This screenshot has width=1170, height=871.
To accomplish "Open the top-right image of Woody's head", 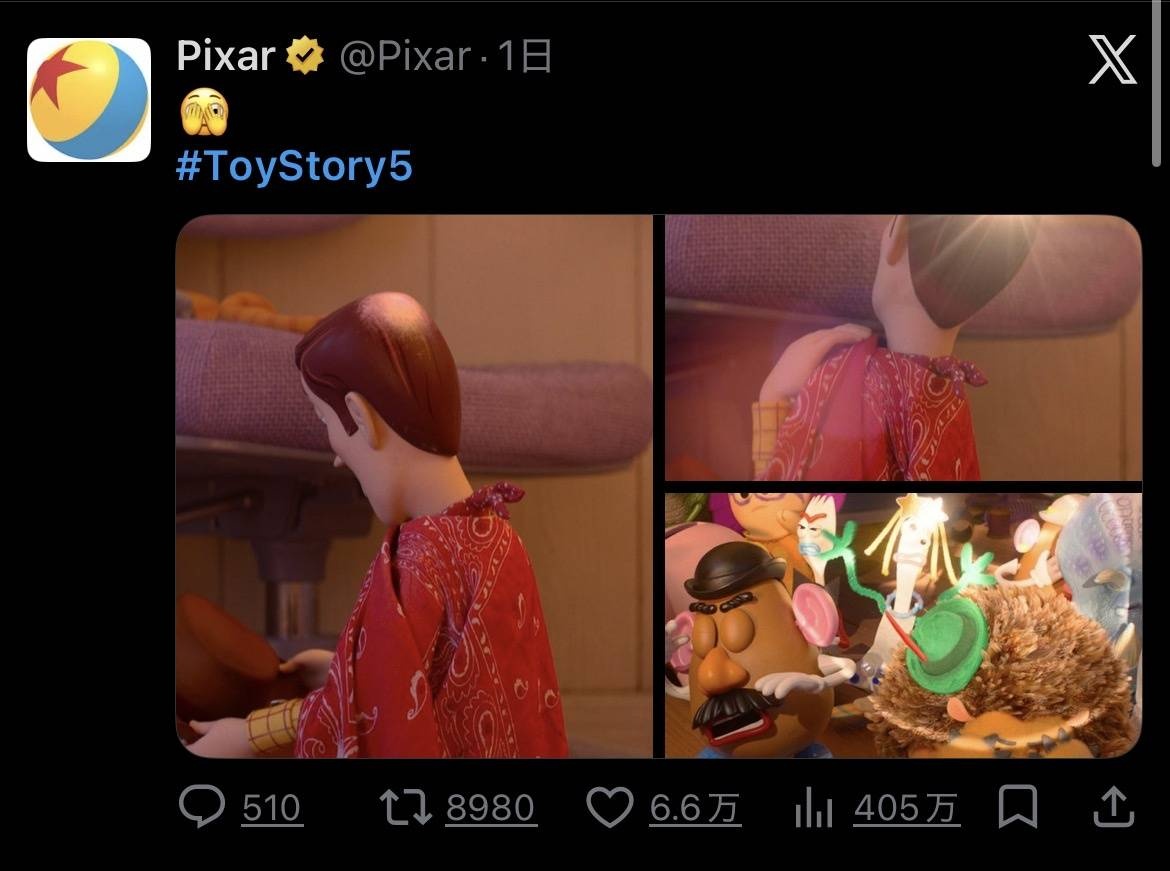I will [x=903, y=347].
